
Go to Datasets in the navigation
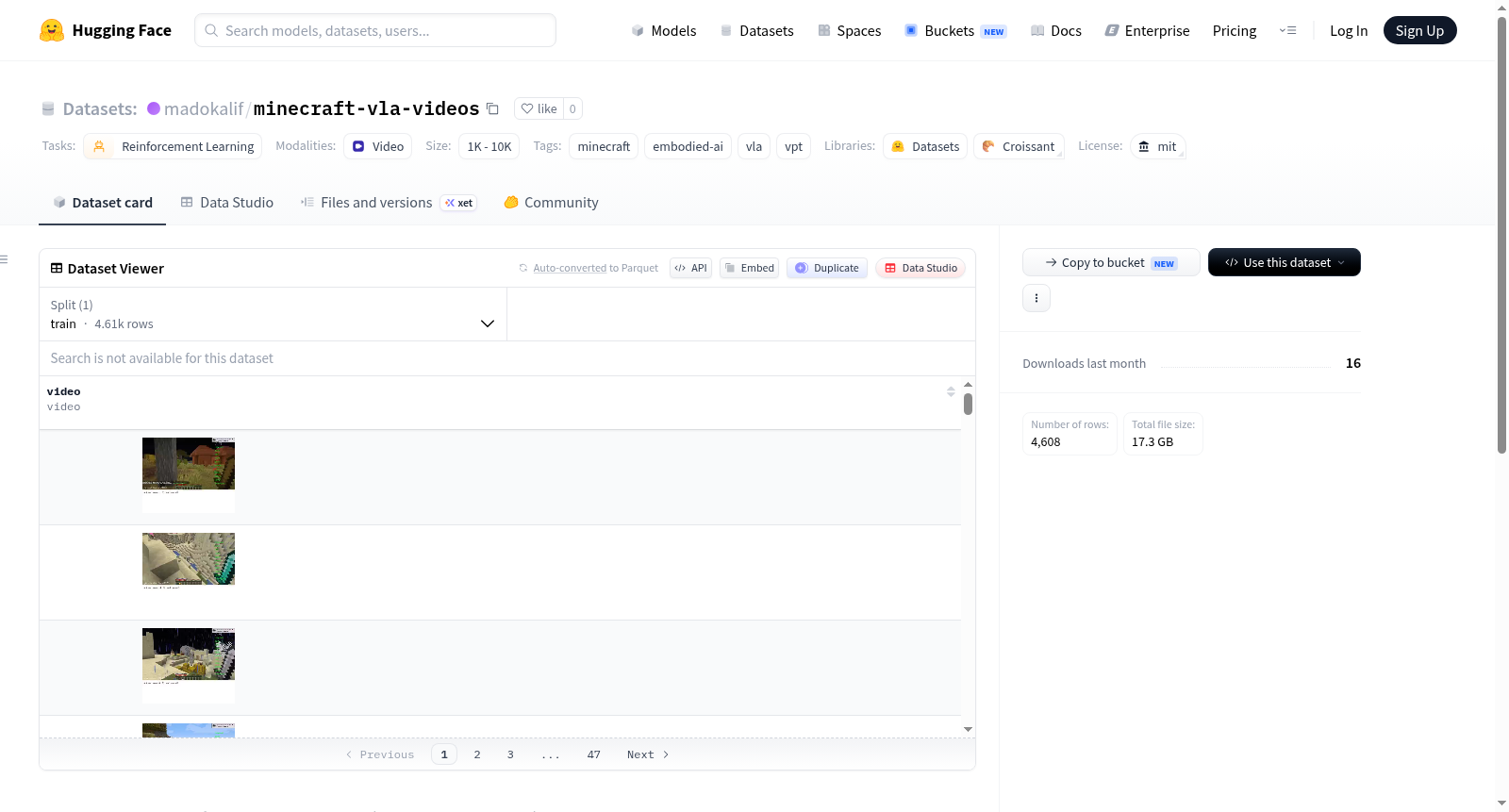(756, 30)
